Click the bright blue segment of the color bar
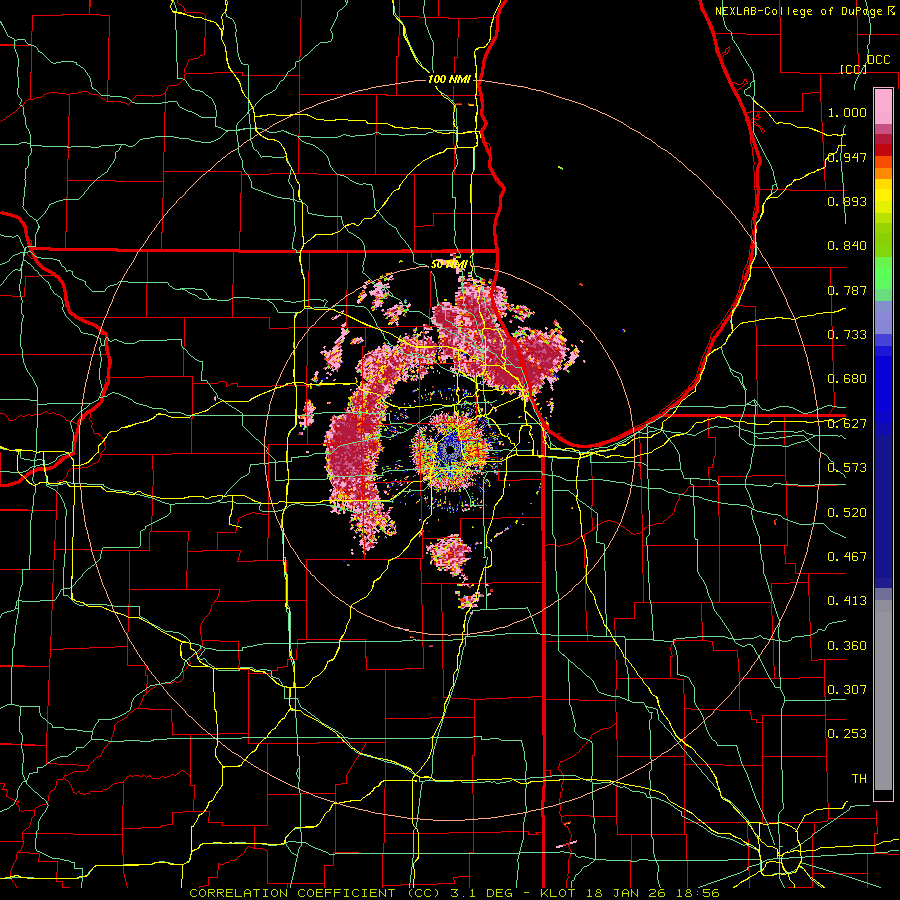900x900 pixels. click(x=883, y=390)
